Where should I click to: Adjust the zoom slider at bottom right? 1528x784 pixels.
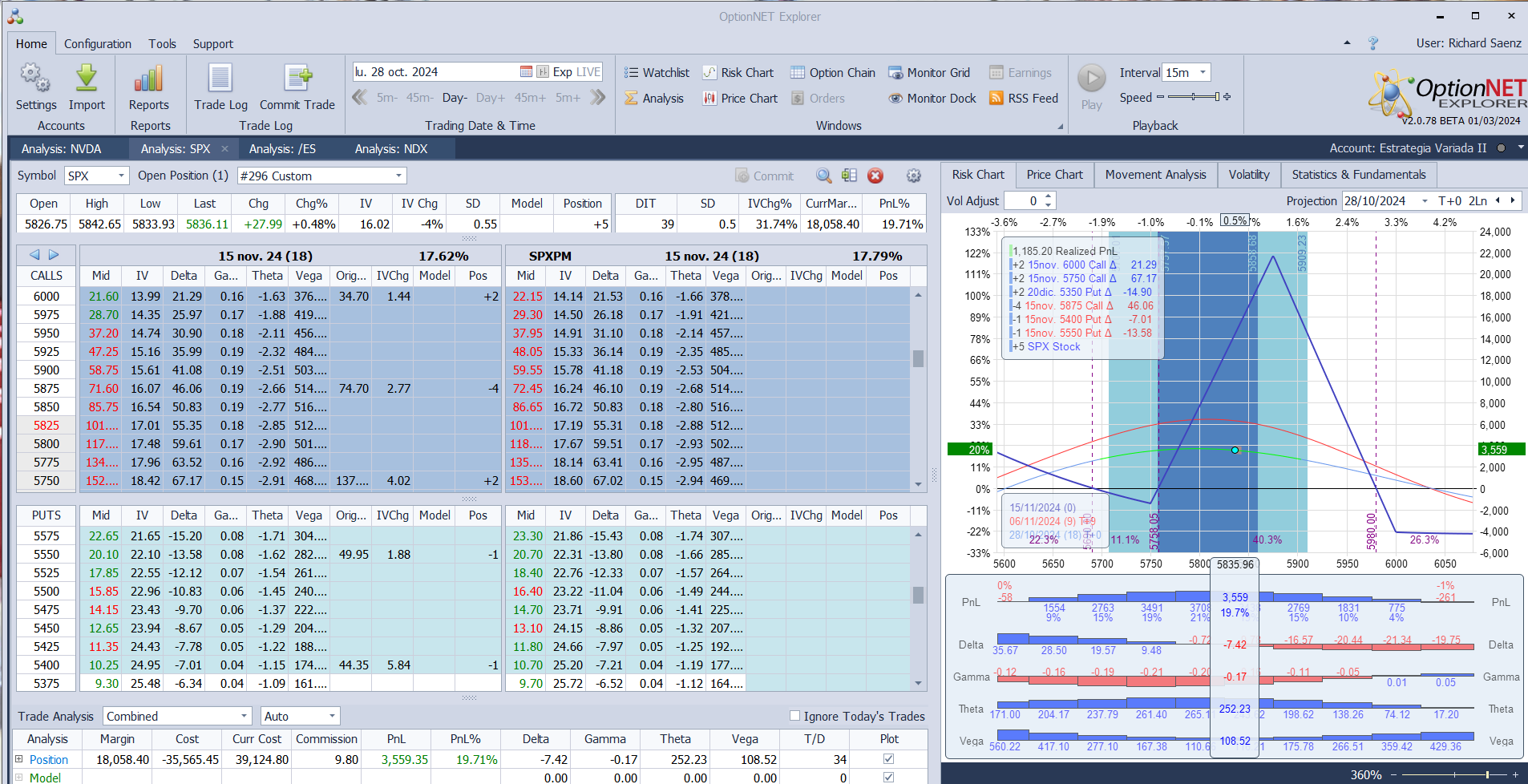1453,774
